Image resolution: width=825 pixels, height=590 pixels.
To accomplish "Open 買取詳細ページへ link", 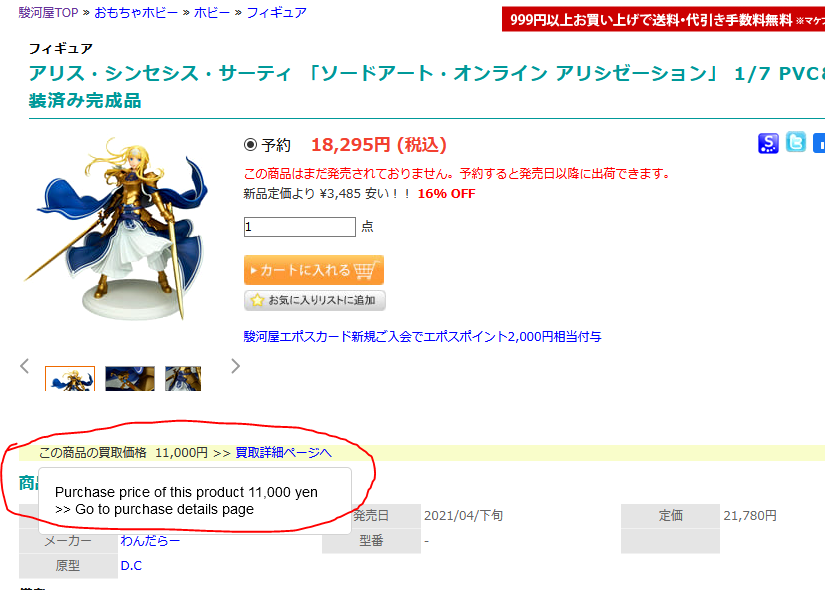I will point(284,453).
